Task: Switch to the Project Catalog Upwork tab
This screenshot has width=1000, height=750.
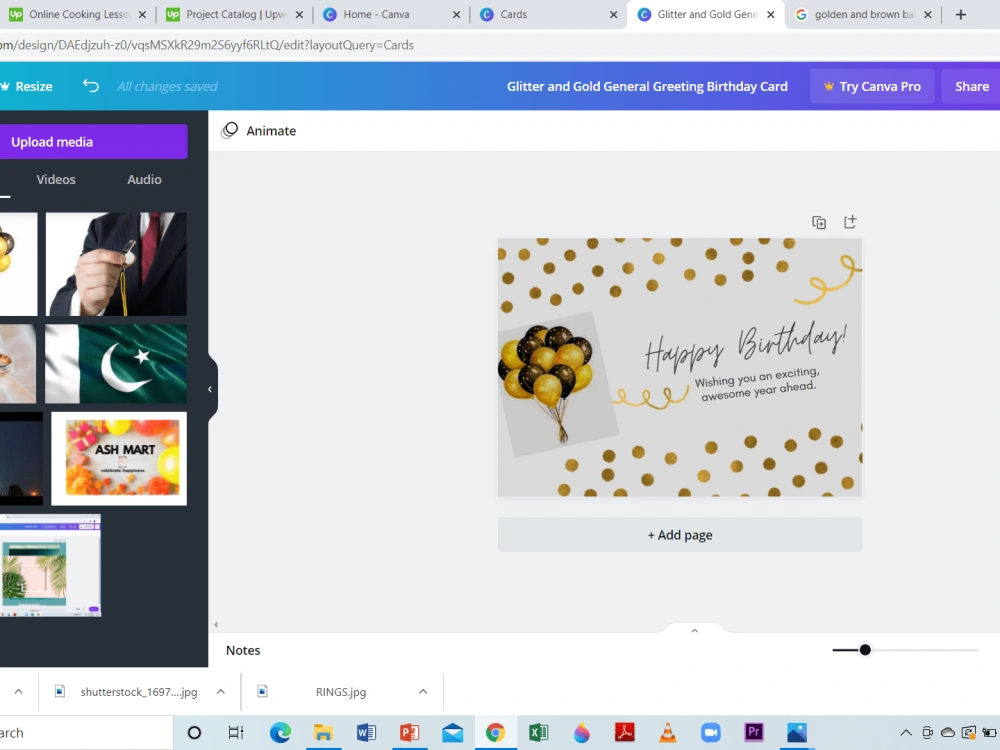Action: coord(235,14)
